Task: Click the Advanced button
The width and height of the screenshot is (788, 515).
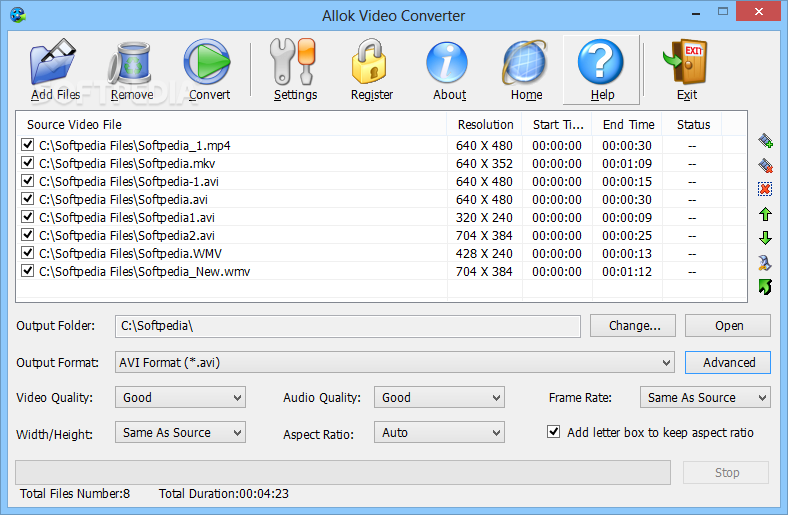Action: [x=728, y=362]
